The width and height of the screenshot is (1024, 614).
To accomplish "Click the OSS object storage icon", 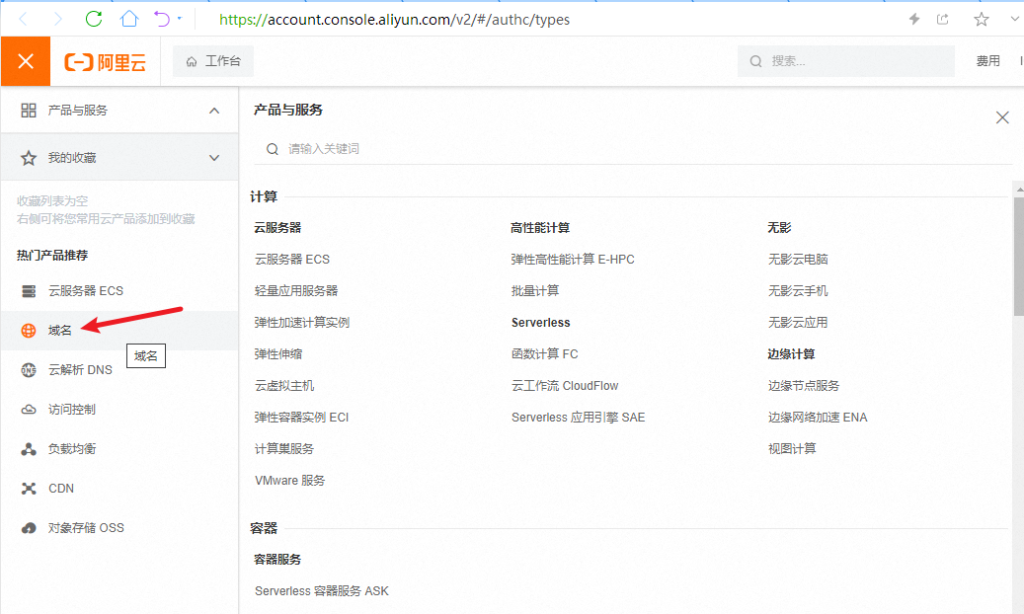I will (29, 528).
